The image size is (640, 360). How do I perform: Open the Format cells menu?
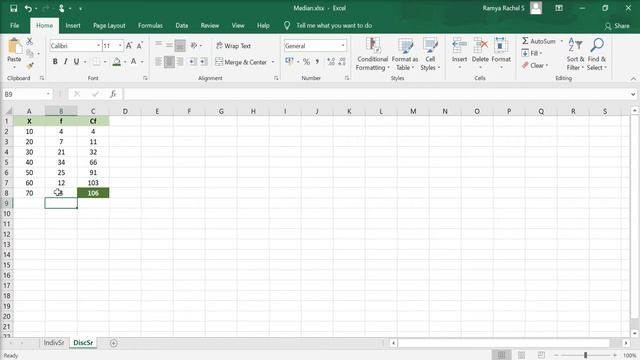click(501, 54)
